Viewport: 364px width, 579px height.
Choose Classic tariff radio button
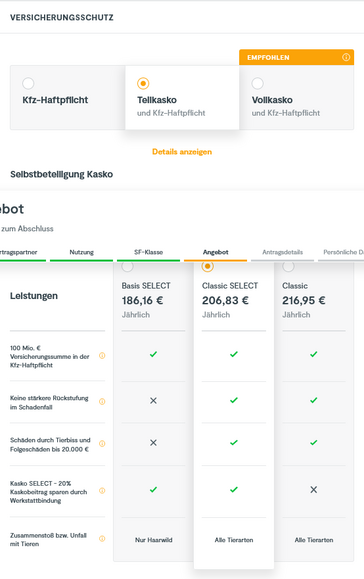click(288, 266)
